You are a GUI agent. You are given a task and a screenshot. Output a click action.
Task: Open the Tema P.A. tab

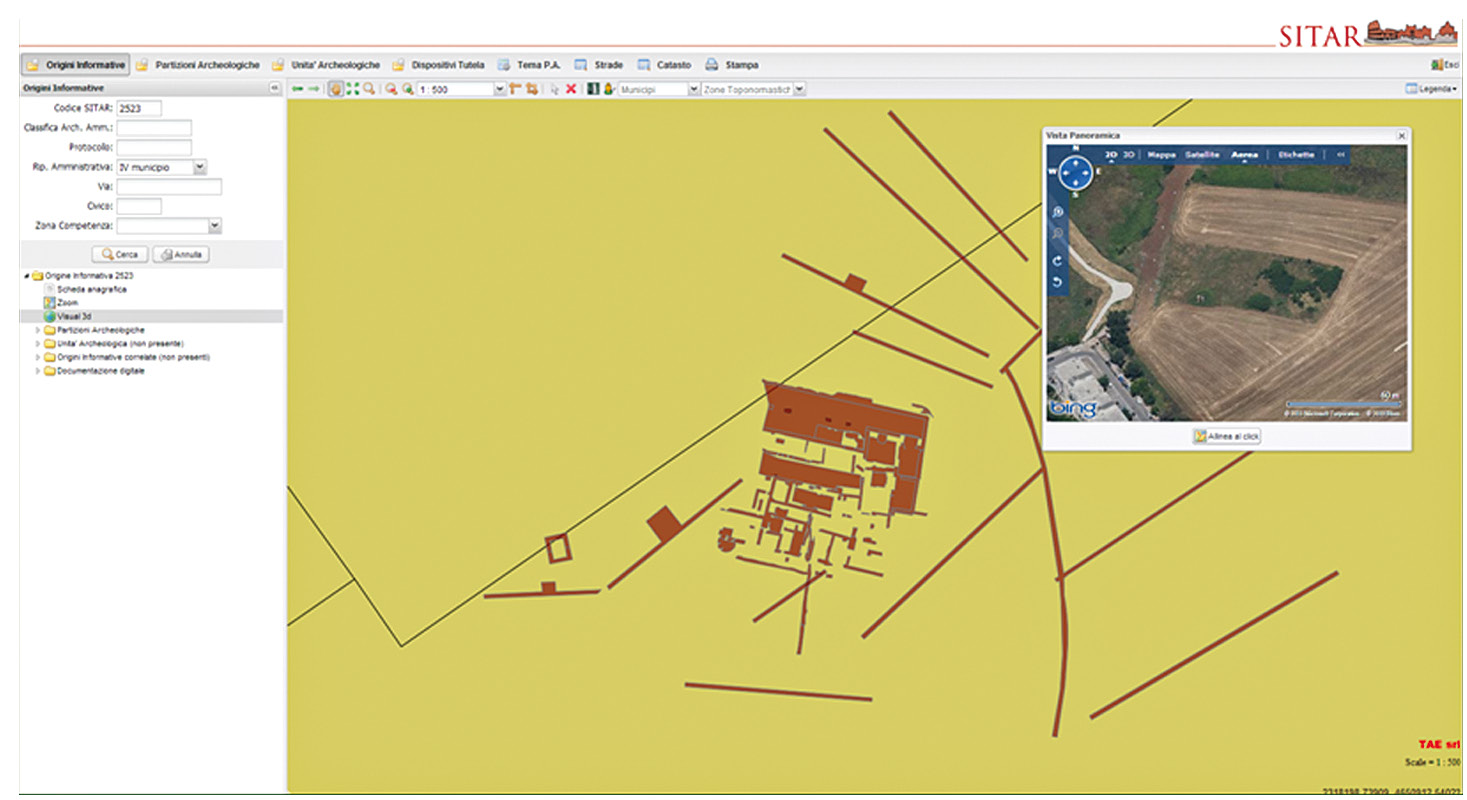[x=529, y=64]
